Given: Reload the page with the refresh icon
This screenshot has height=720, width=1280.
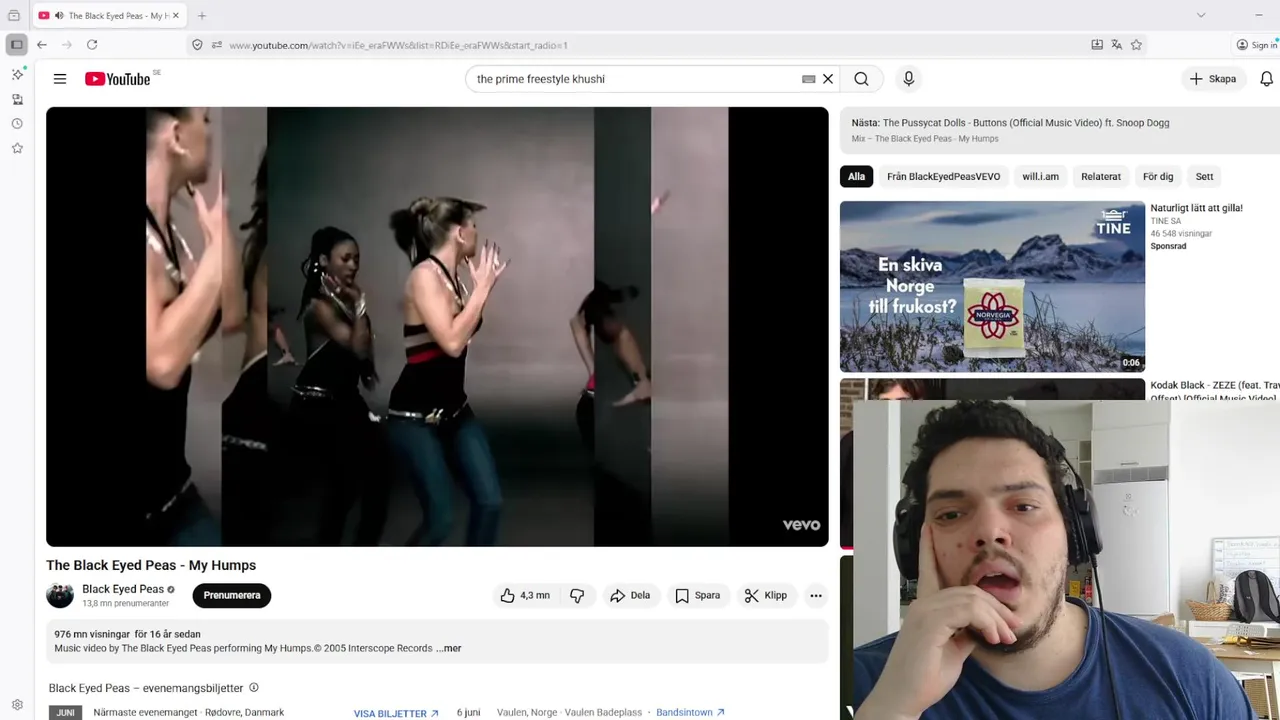Looking at the screenshot, I should point(92,45).
